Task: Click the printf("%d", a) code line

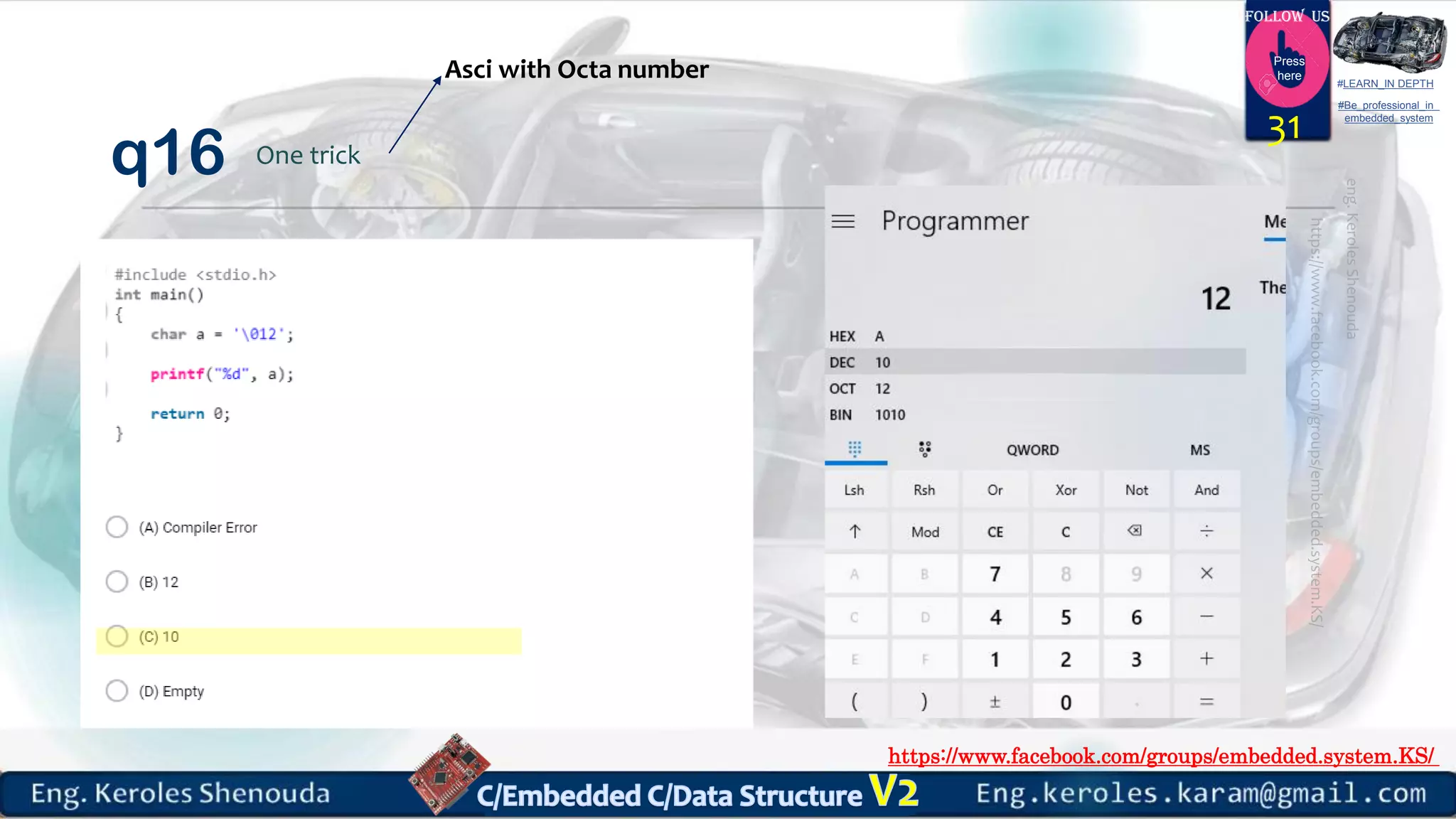Action: pyautogui.click(x=222, y=374)
